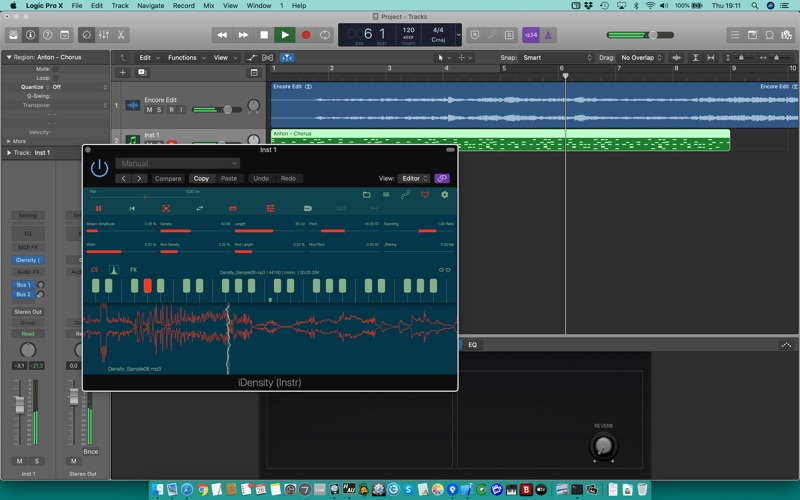Open the Drag No Overlap dropdown

click(641, 58)
